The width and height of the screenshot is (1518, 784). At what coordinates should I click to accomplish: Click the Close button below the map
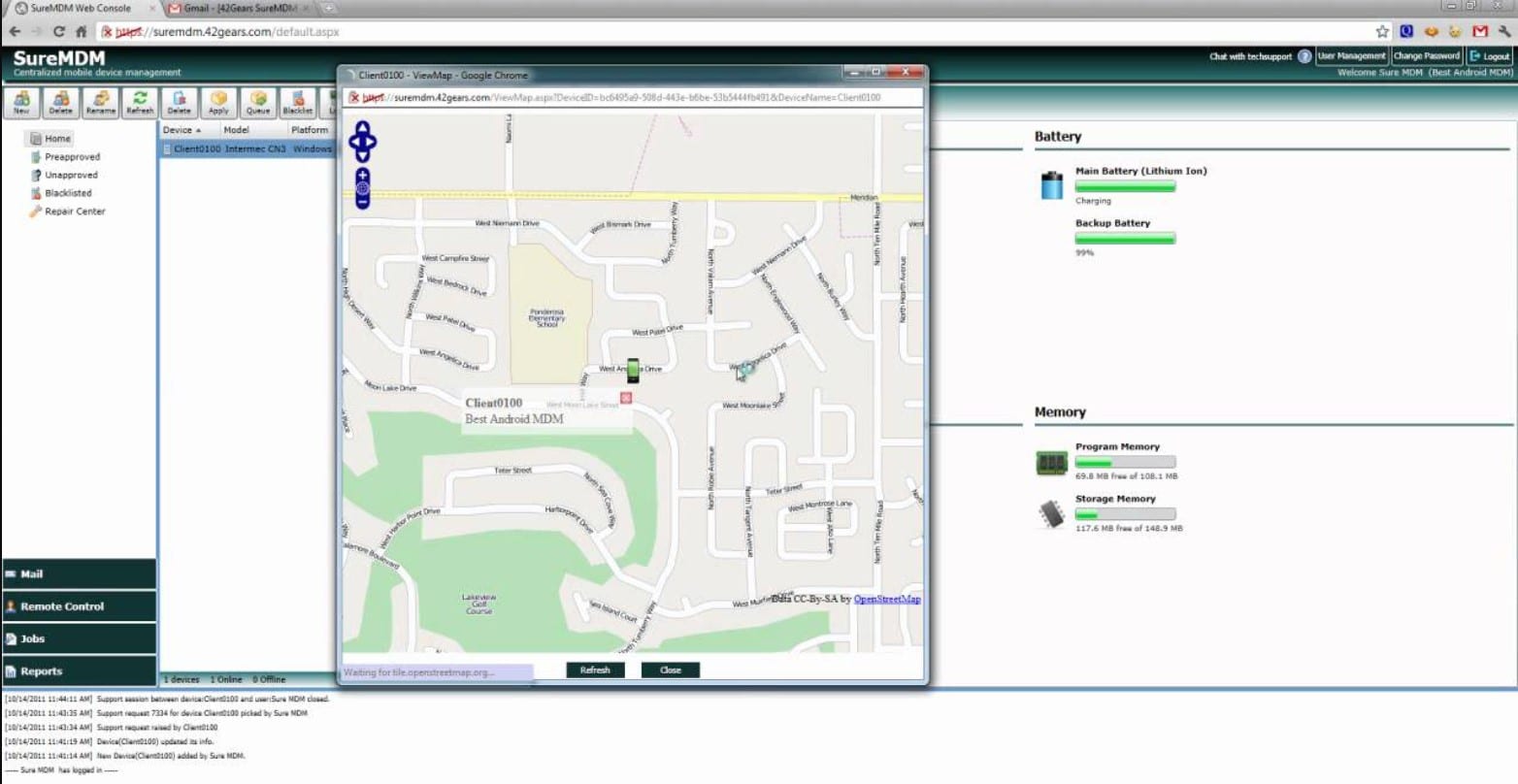click(x=671, y=670)
